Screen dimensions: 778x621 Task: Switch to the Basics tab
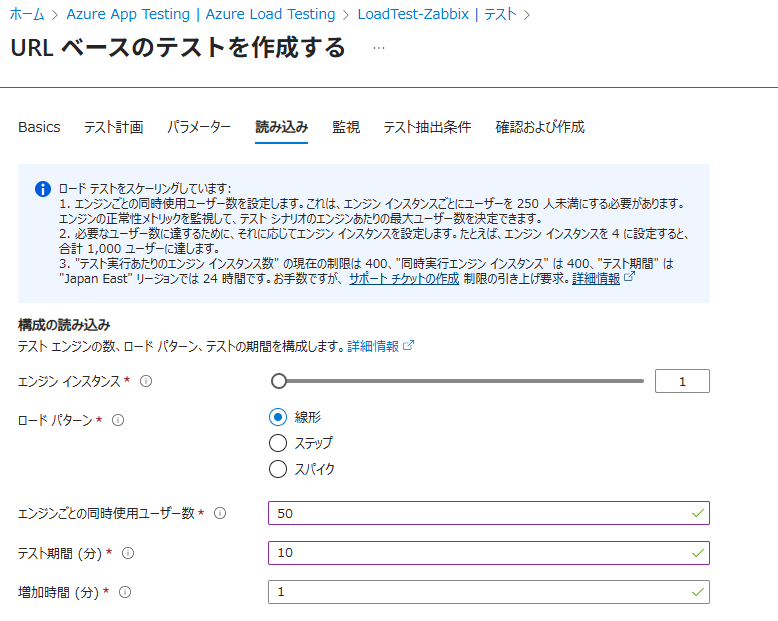tap(39, 127)
